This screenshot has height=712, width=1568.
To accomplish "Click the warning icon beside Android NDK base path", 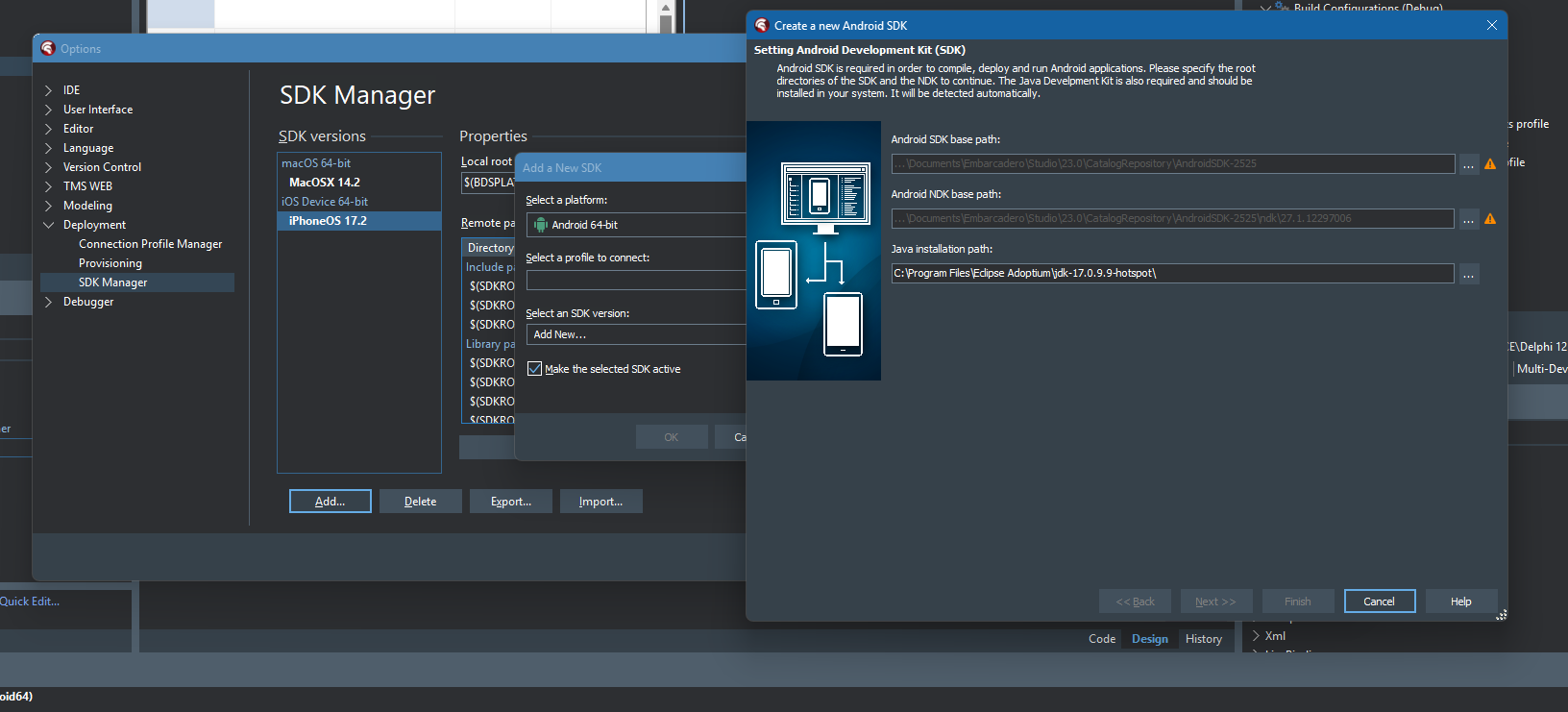I will pos(1490,219).
